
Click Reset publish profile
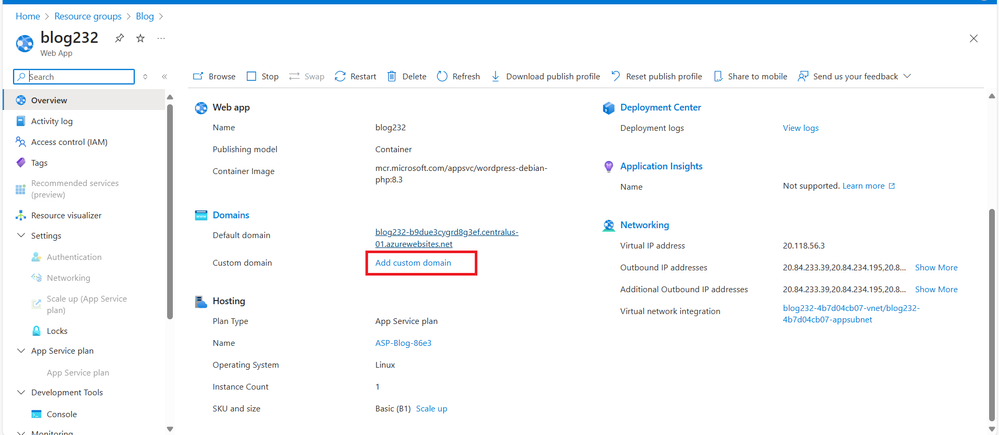pos(656,76)
